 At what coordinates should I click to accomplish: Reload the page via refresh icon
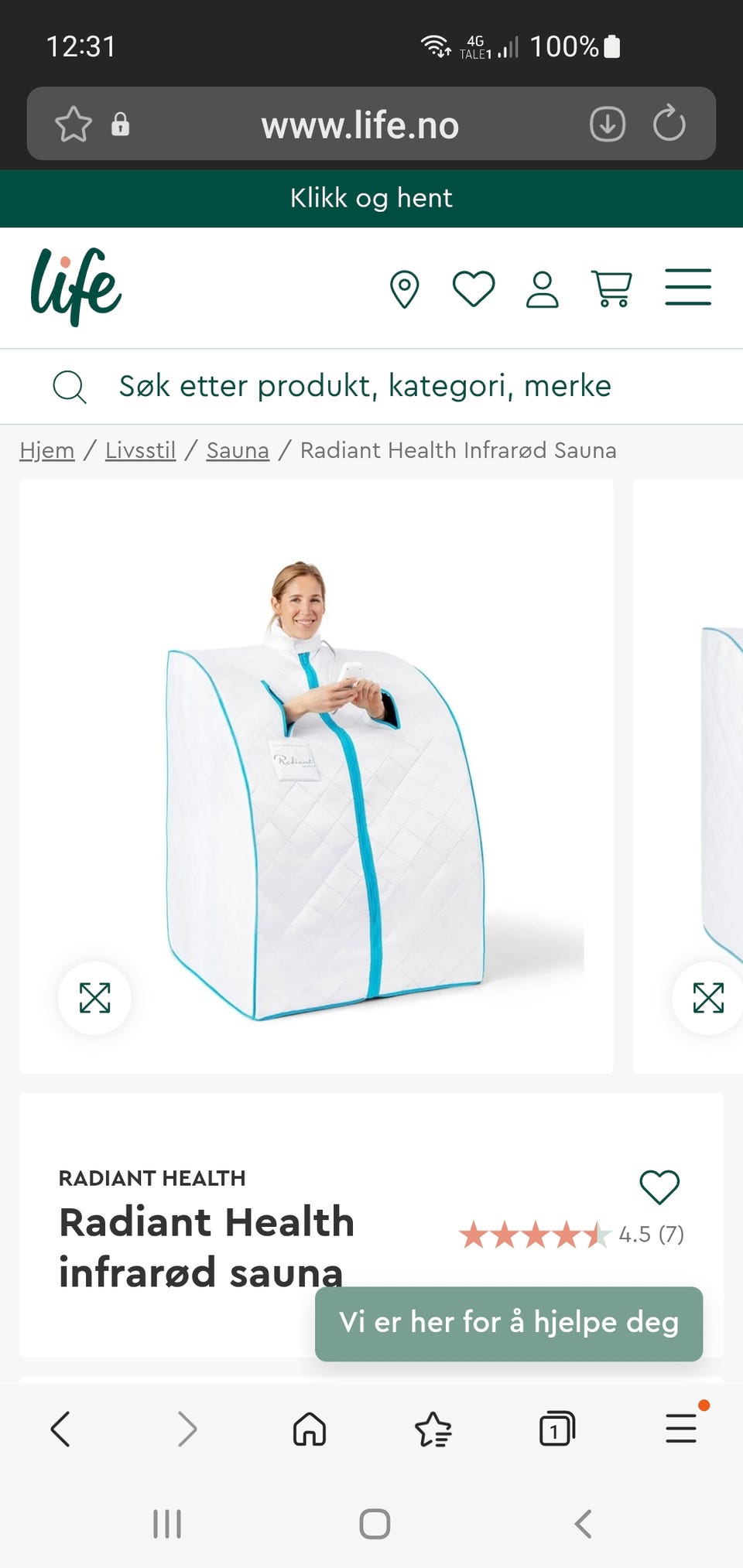(669, 124)
